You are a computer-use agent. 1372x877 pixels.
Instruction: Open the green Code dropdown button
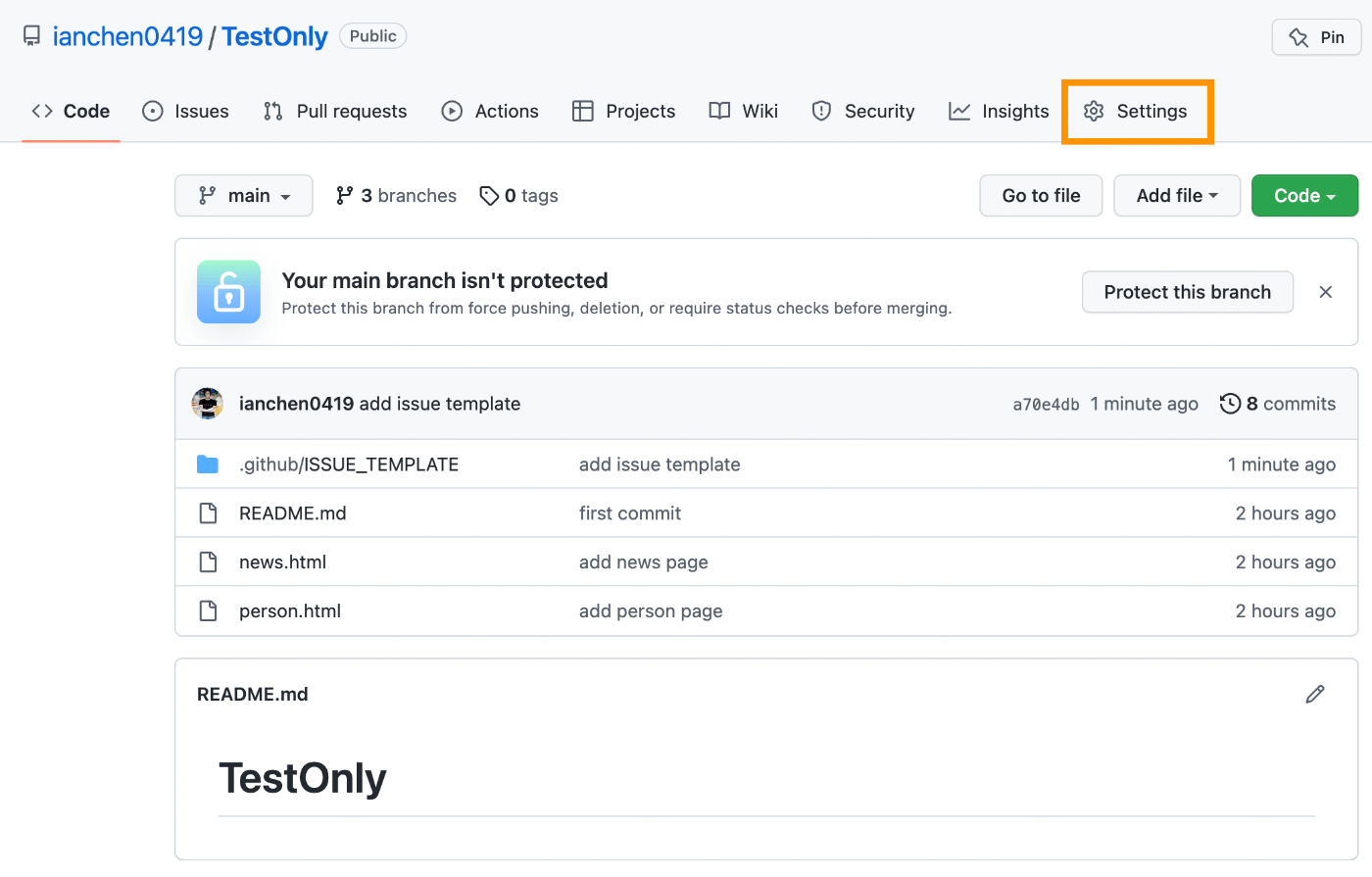coord(1304,196)
